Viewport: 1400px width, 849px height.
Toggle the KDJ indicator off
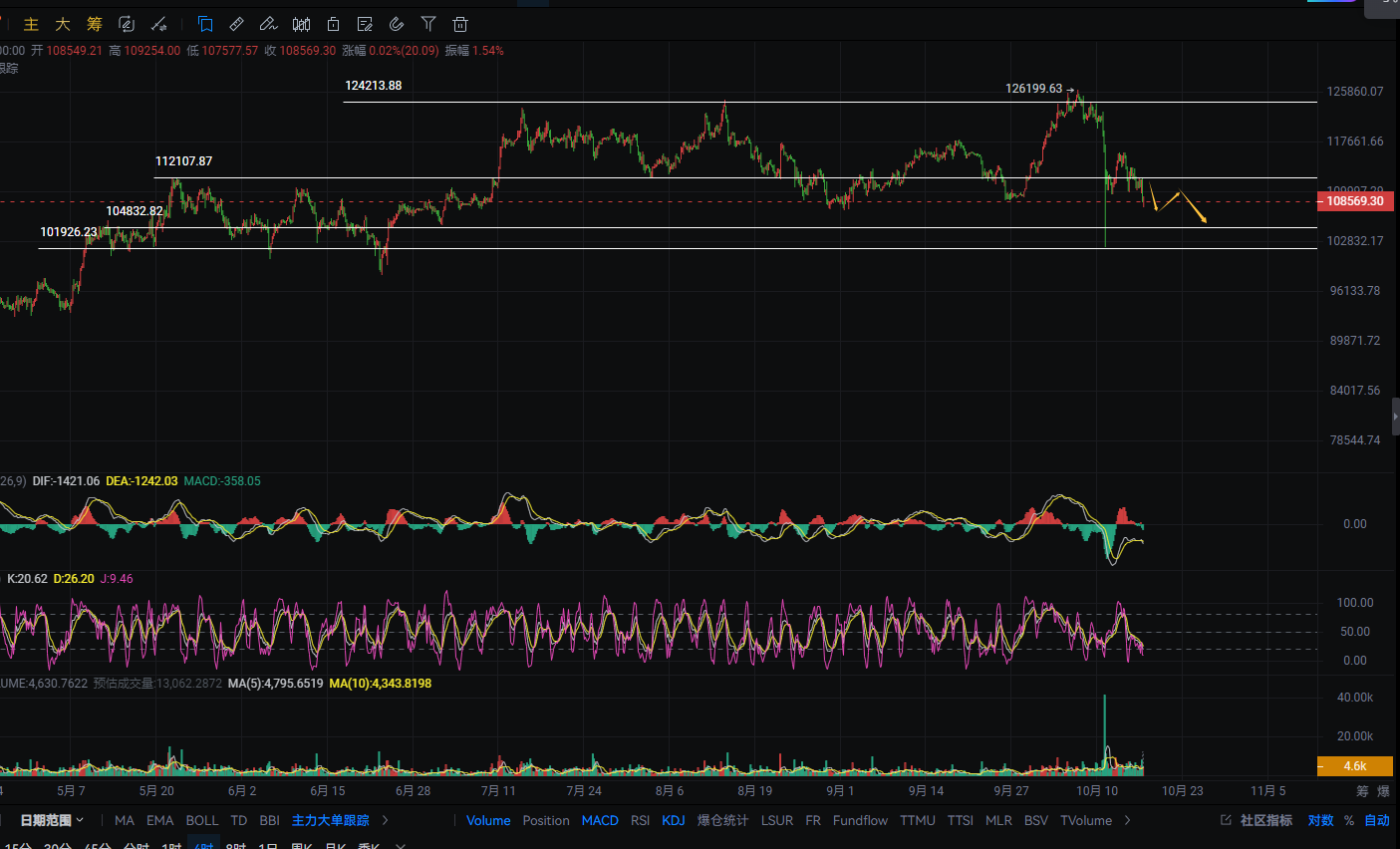pyautogui.click(x=674, y=820)
